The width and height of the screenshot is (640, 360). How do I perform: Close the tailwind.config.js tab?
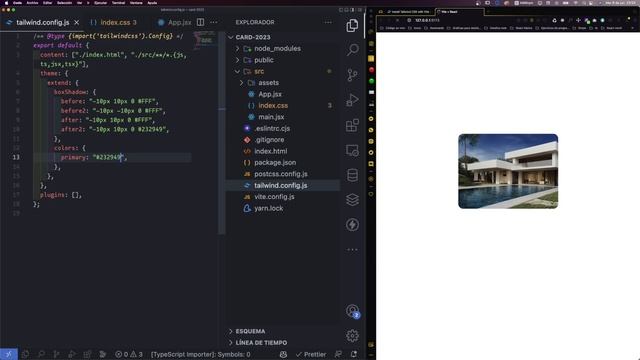click(77, 22)
